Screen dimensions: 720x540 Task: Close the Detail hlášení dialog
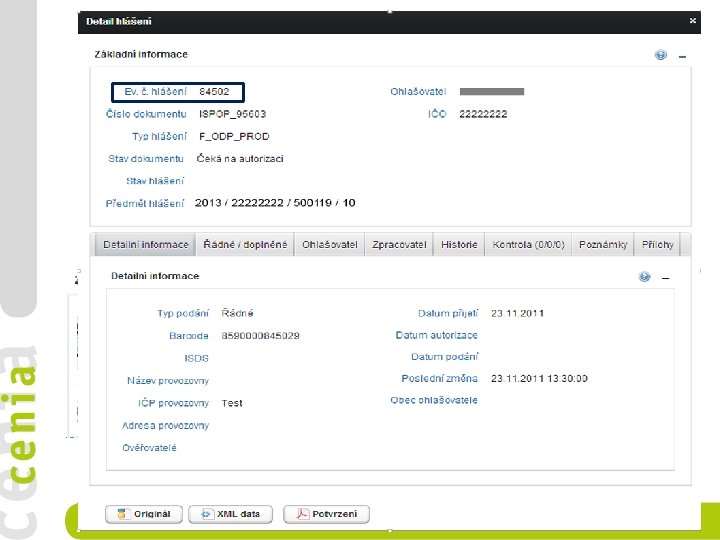692,21
